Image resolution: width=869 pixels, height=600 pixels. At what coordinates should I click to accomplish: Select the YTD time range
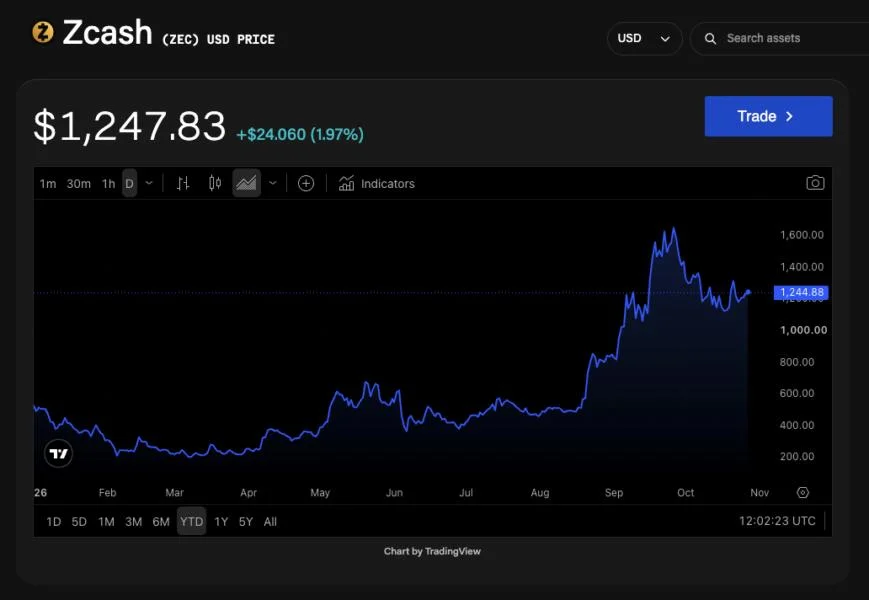tap(192, 521)
